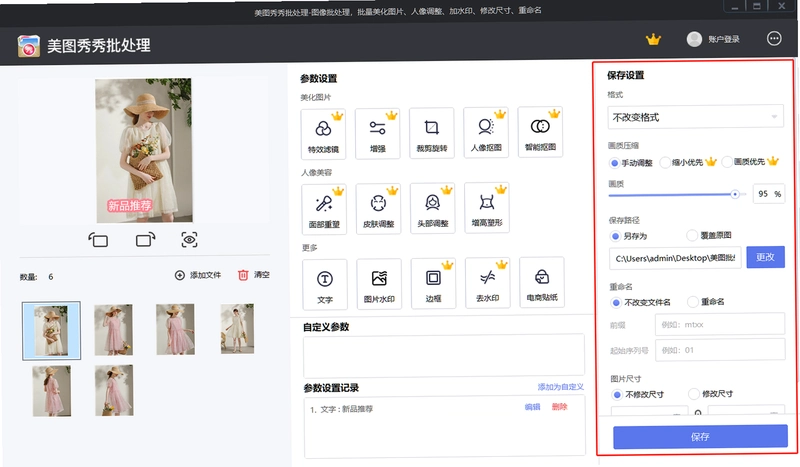Open the more options ellipsis menu

[774, 38]
